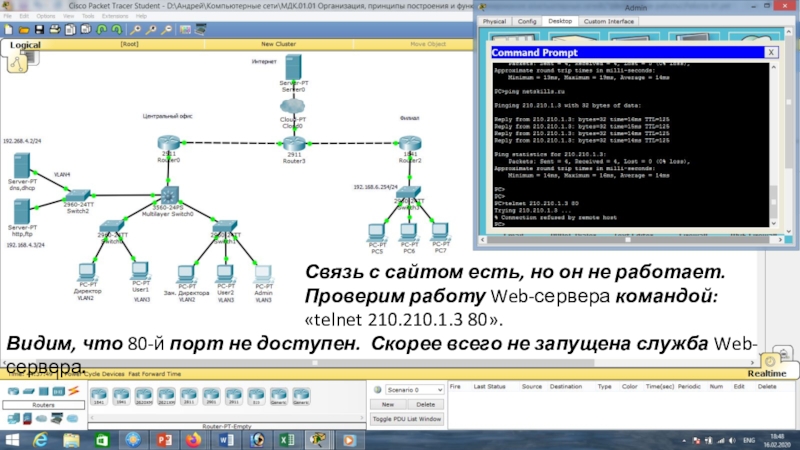
Task: Click the New Cluster button
Action: click(x=278, y=44)
